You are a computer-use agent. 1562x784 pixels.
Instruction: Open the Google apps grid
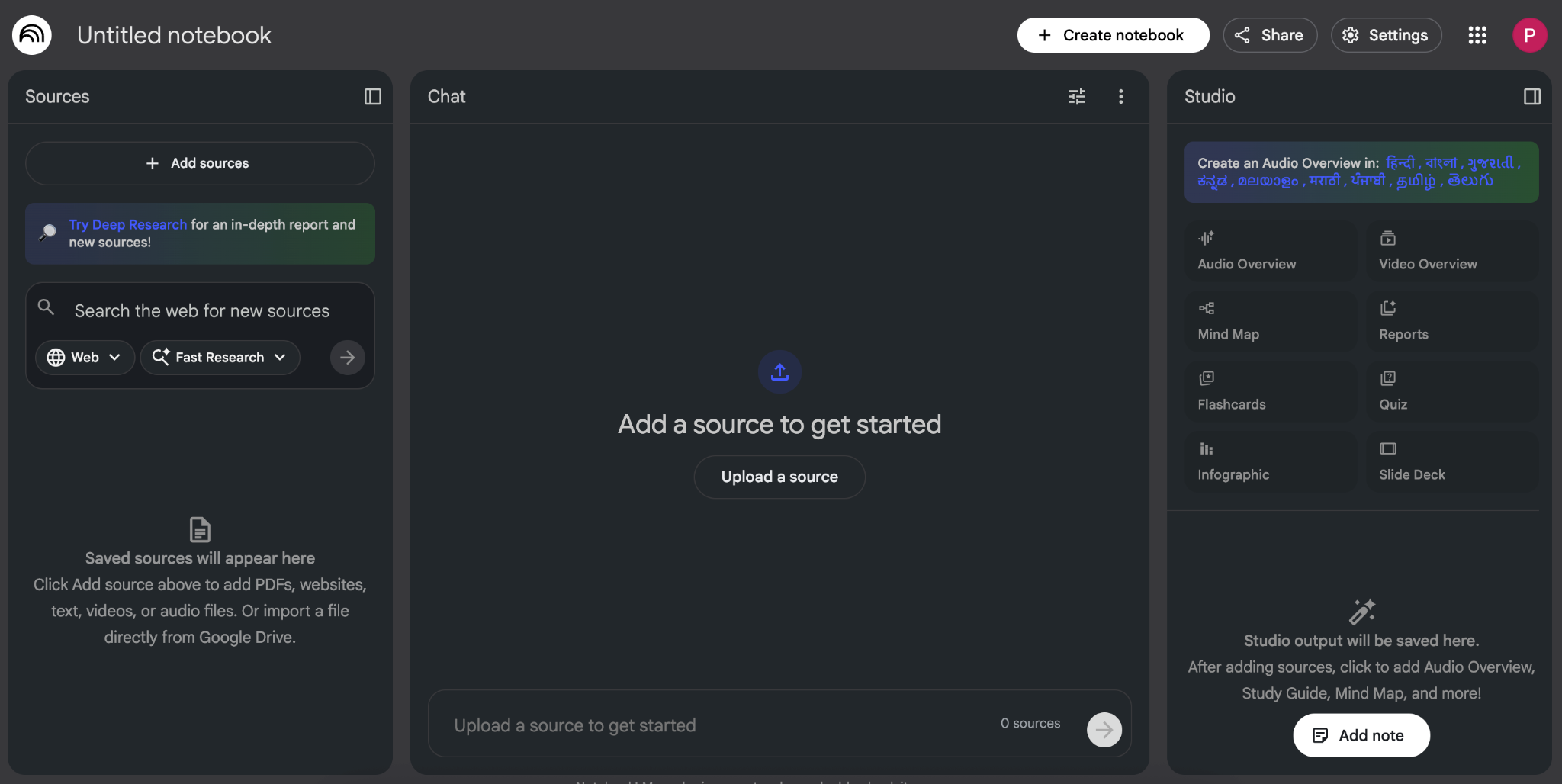pyautogui.click(x=1477, y=35)
